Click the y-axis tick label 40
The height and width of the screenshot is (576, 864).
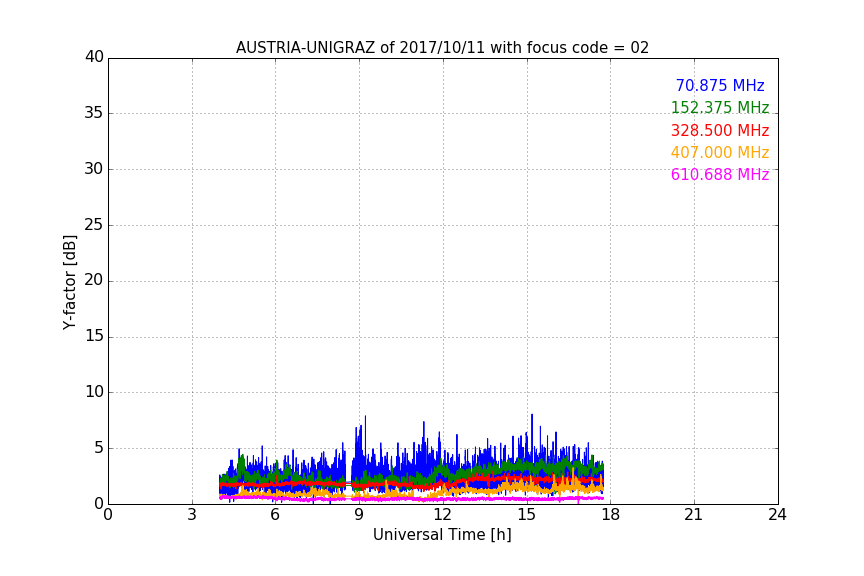pos(94,57)
